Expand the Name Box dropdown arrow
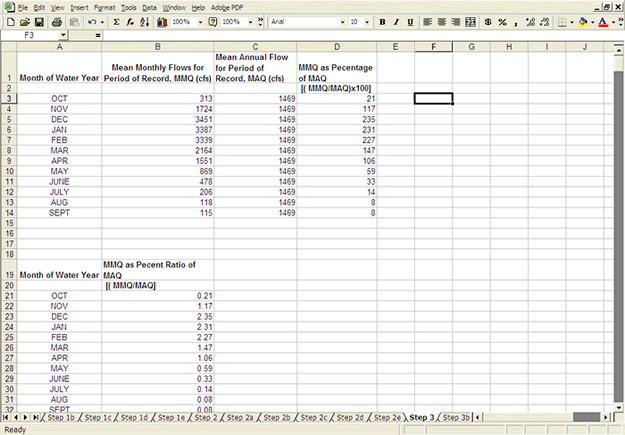625x435 pixels. coord(64,35)
